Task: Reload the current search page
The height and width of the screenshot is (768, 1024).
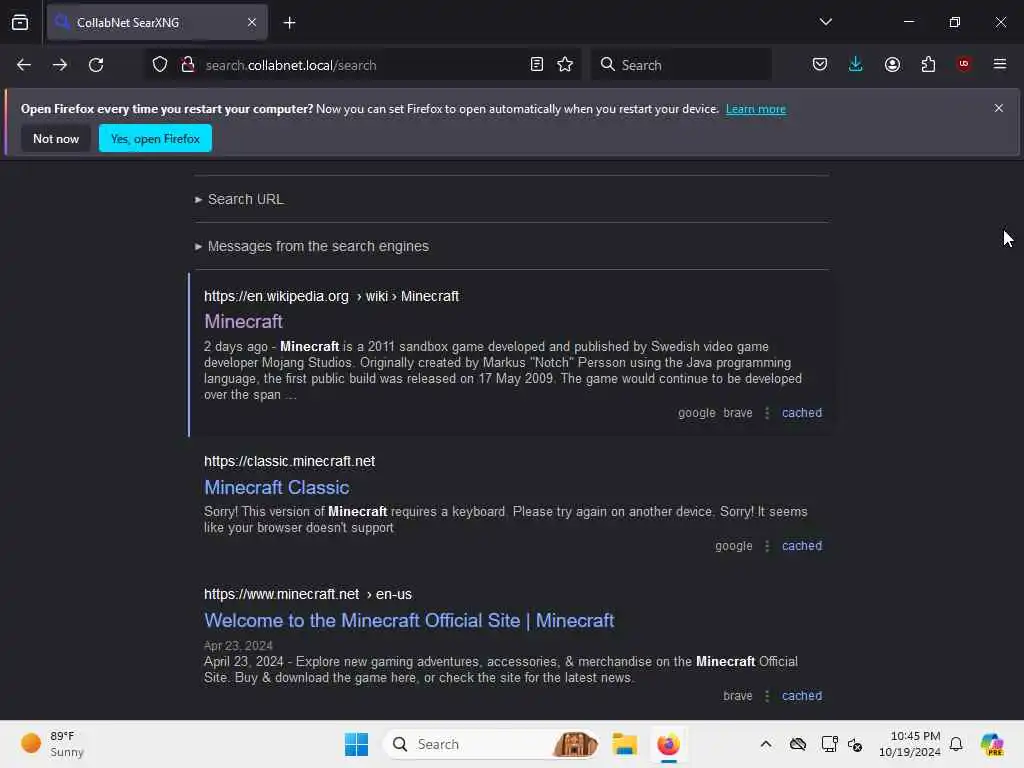Action: pyautogui.click(x=96, y=65)
